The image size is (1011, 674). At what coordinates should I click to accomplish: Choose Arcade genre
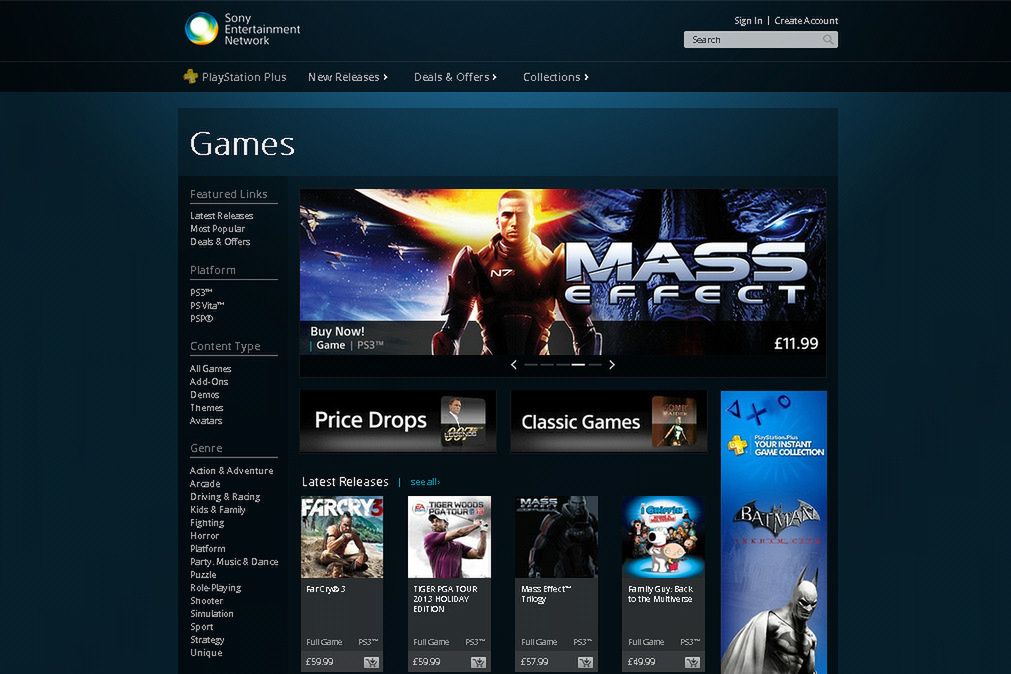(x=205, y=483)
